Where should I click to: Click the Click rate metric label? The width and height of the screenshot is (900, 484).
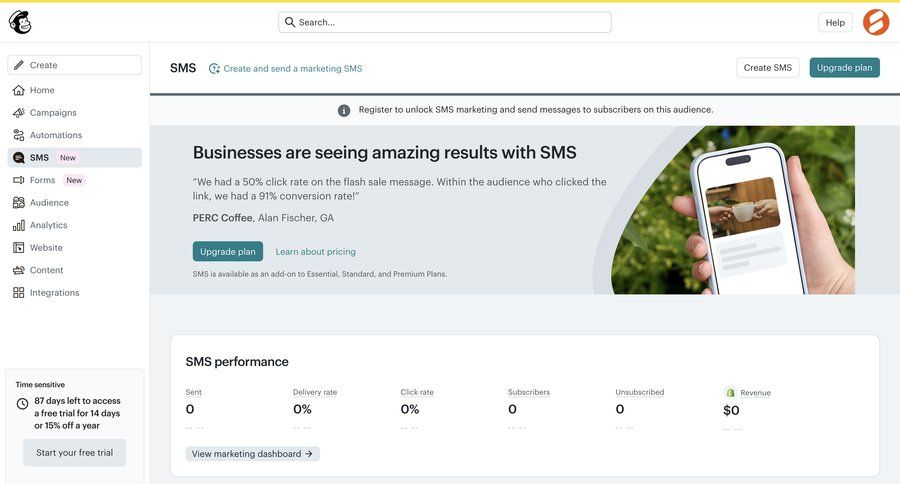click(417, 392)
